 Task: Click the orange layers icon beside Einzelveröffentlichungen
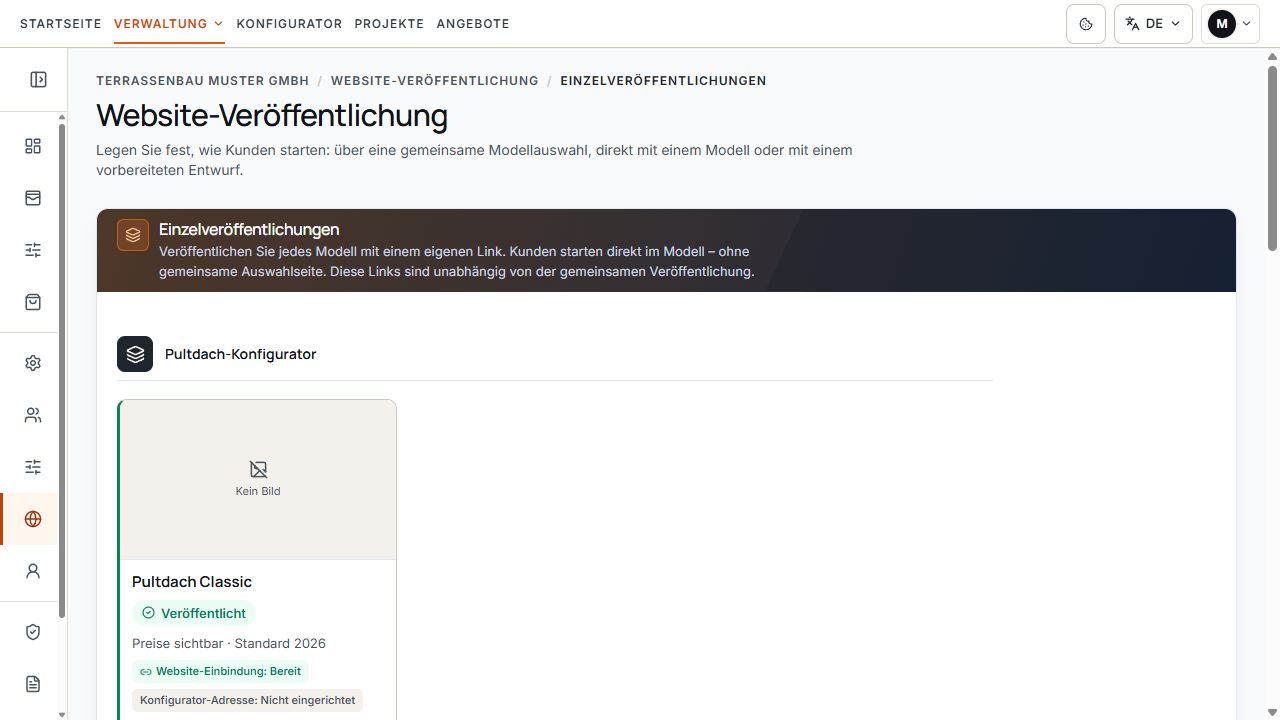tap(133, 235)
